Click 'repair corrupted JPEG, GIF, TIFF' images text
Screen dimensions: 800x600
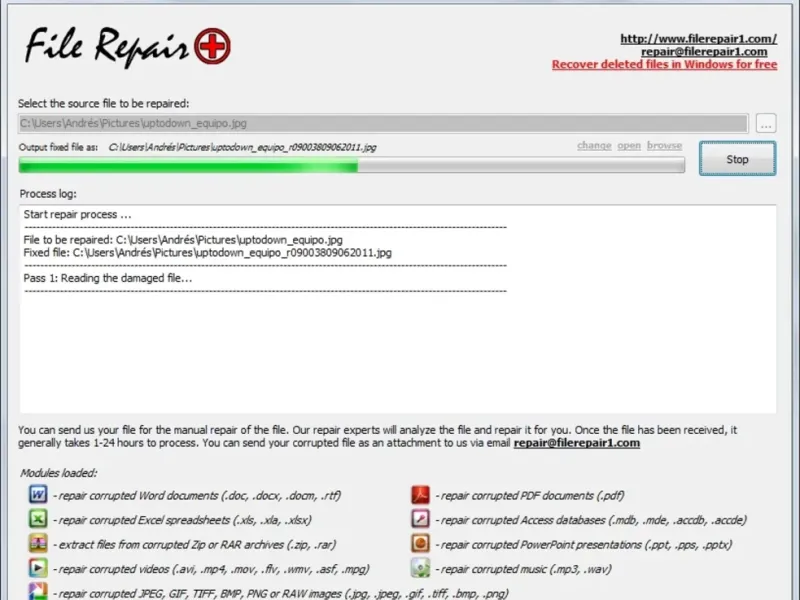tap(283, 593)
